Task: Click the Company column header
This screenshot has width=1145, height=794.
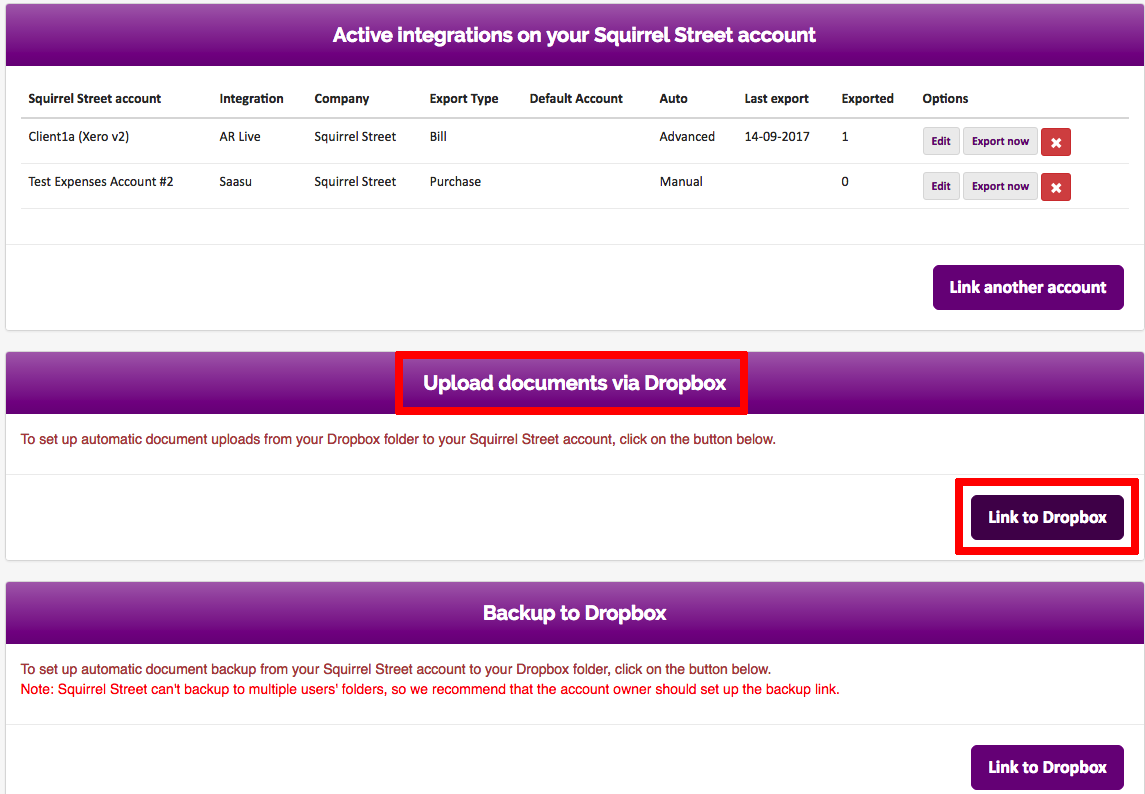Action: click(x=341, y=99)
